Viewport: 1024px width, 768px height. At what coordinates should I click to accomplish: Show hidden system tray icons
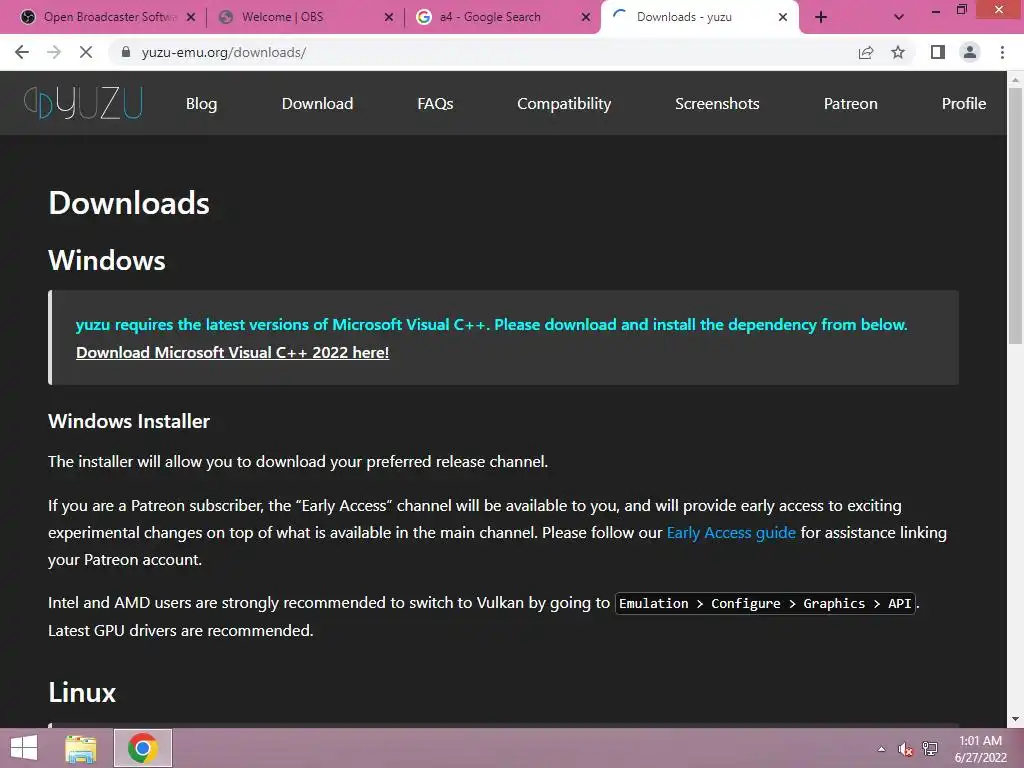(x=882, y=749)
